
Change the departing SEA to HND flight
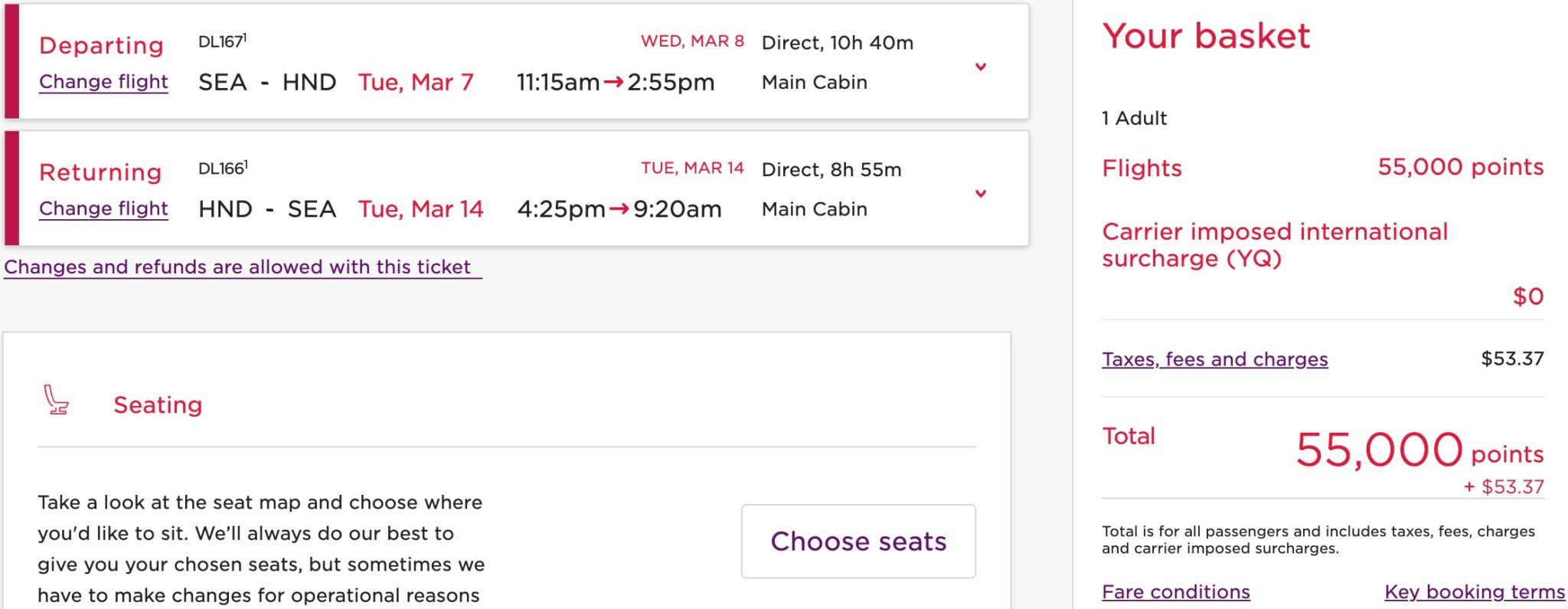pos(103,81)
